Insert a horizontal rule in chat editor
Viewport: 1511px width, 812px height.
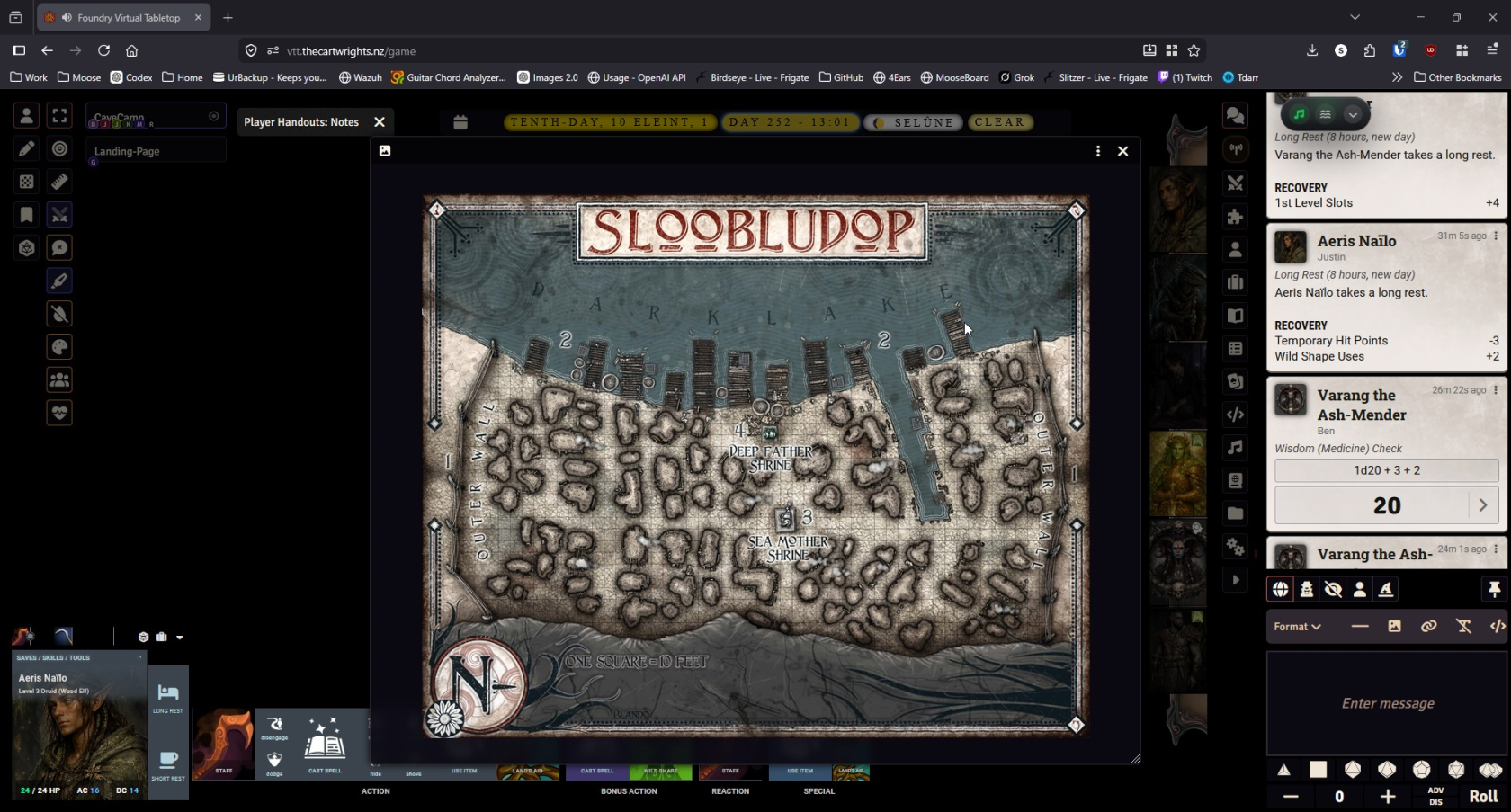[1360, 627]
